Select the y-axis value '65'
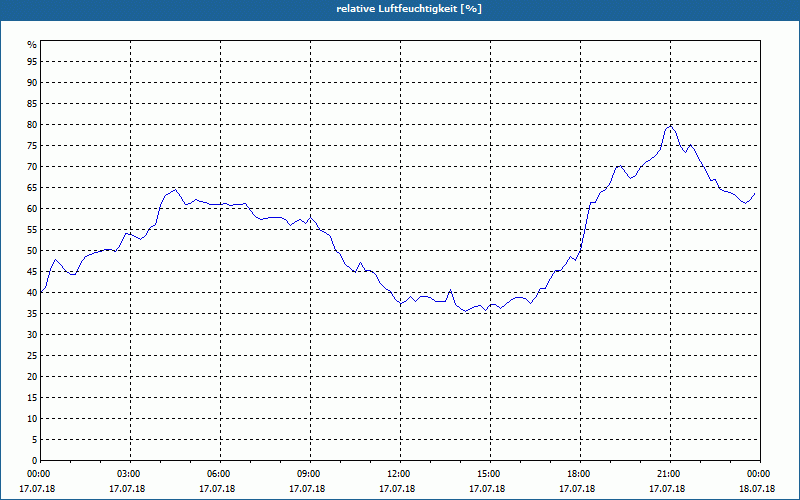Screen dimensions: 800x500 click(x=32, y=188)
